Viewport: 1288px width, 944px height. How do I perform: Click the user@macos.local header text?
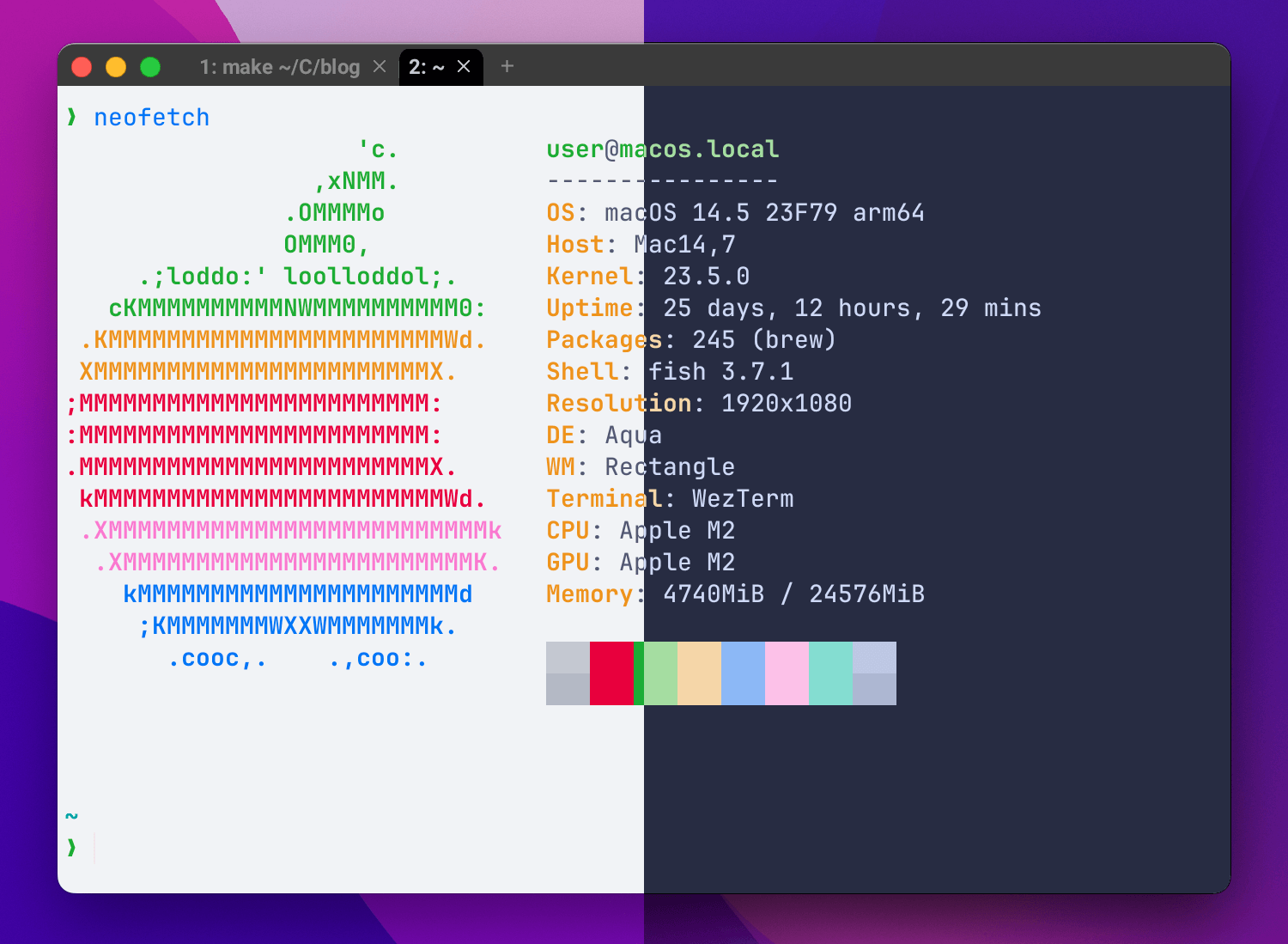pyautogui.click(x=663, y=149)
